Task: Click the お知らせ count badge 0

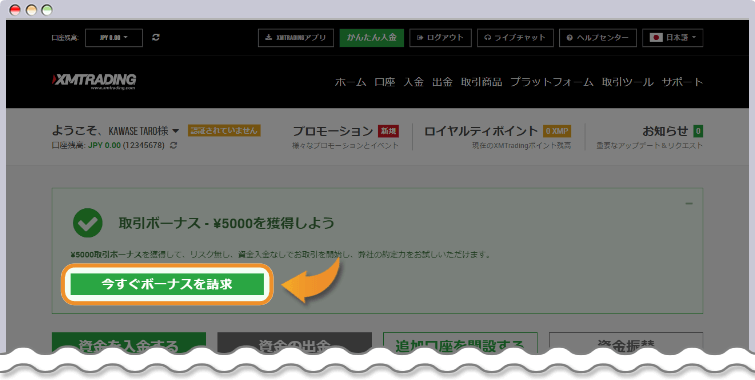Action: coord(698,131)
